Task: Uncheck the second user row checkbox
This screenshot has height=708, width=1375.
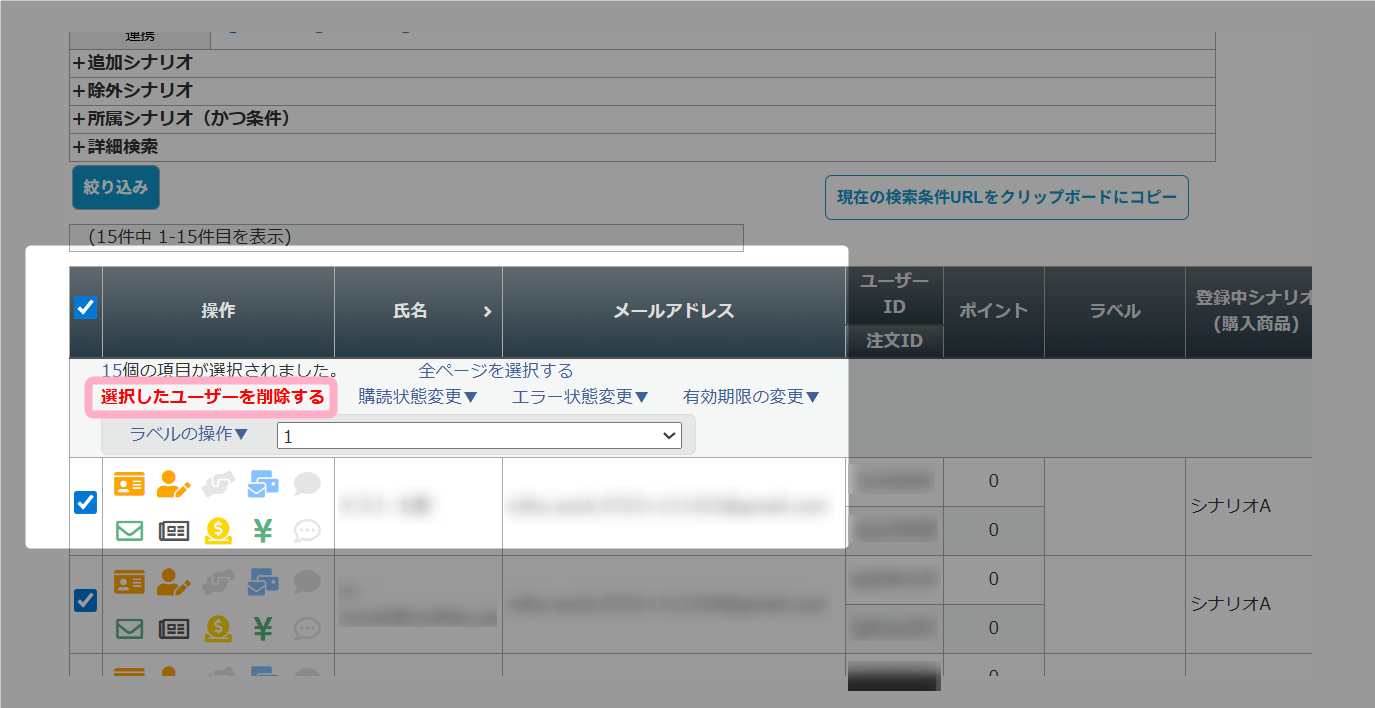Action: click(x=86, y=600)
